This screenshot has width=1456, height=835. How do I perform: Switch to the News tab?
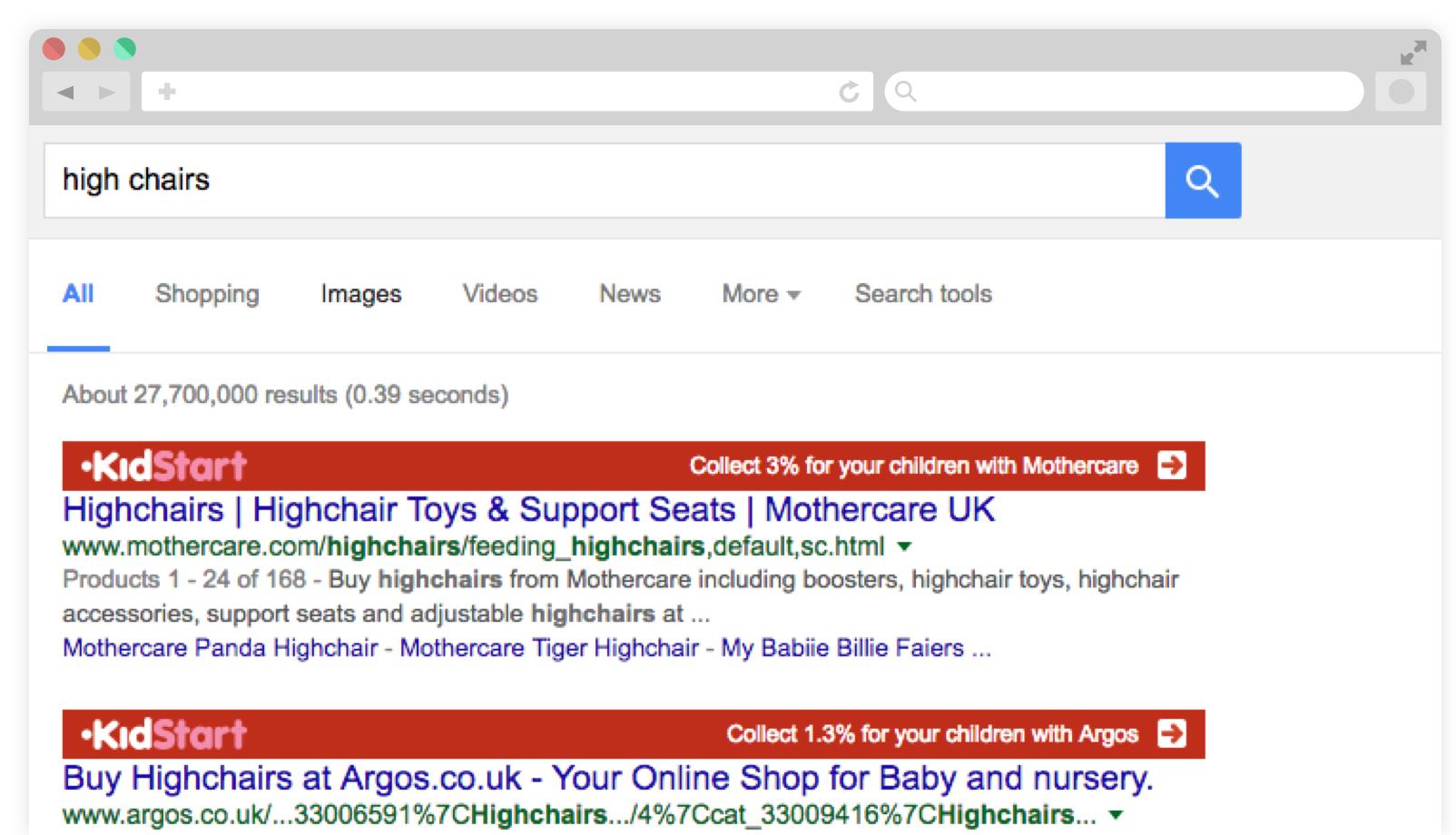click(x=630, y=294)
